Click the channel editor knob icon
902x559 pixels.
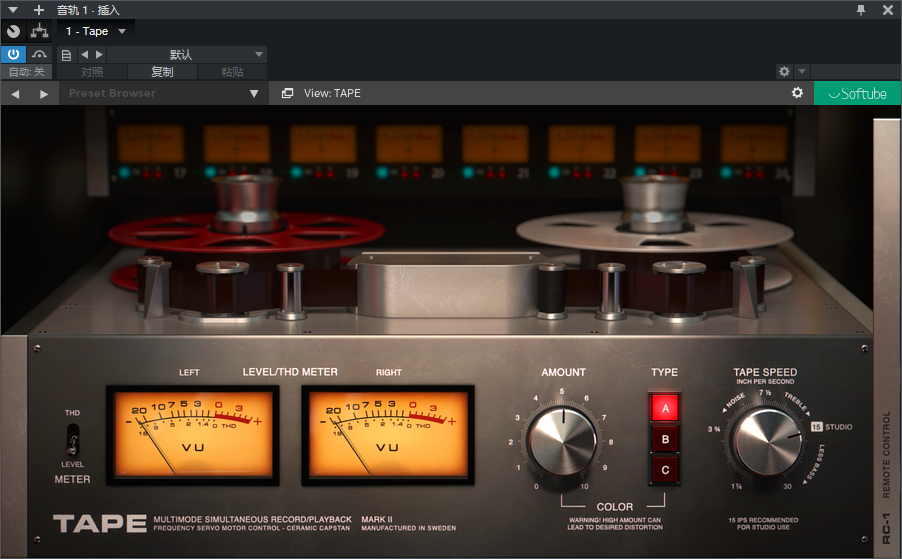[13, 31]
